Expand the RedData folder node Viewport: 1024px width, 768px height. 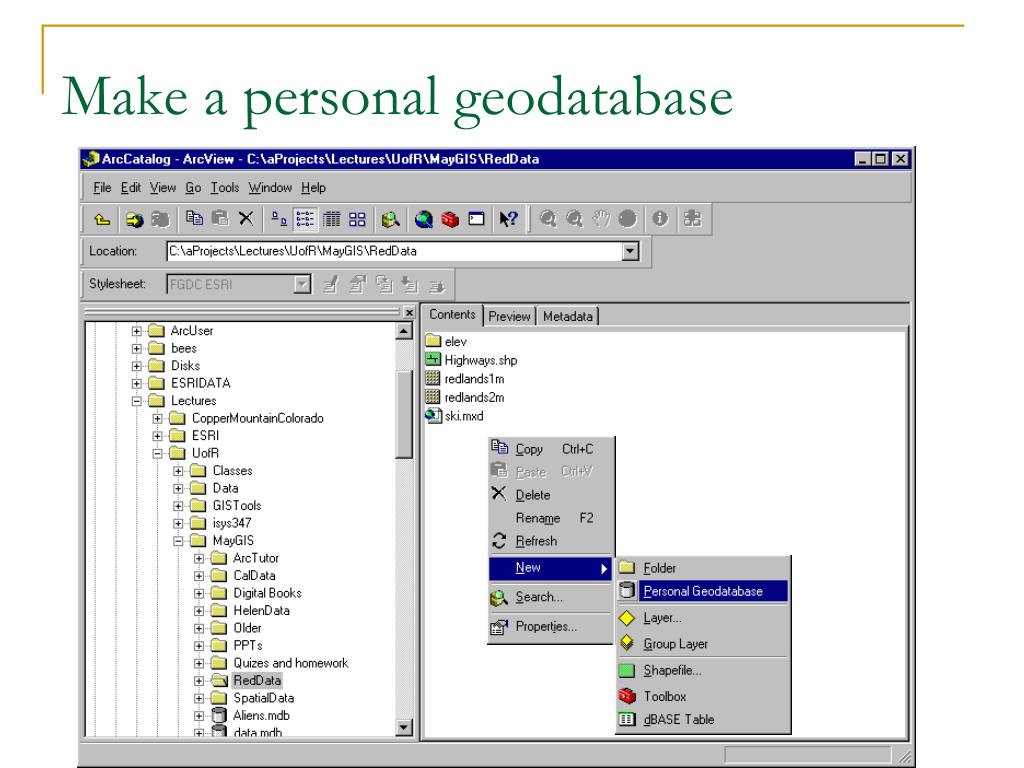199,680
